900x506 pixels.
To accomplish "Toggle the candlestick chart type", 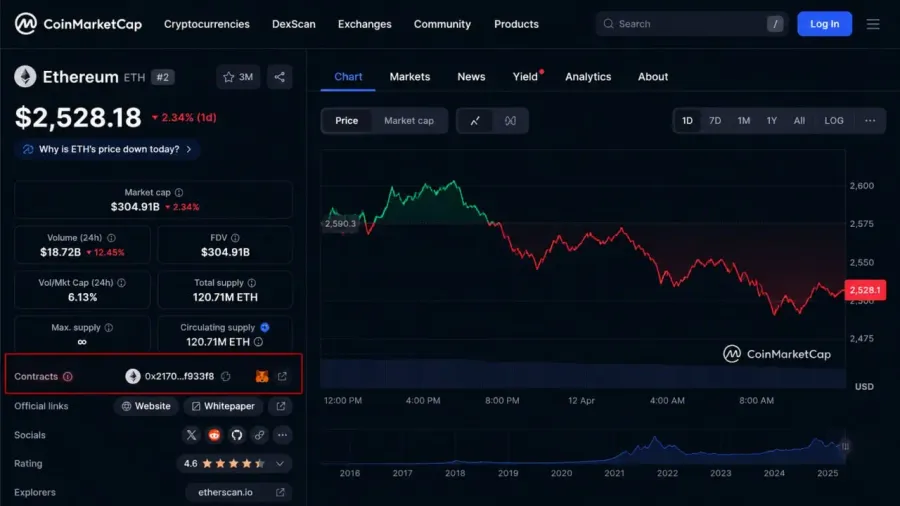I will pyautogui.click(x=510, y=120).
